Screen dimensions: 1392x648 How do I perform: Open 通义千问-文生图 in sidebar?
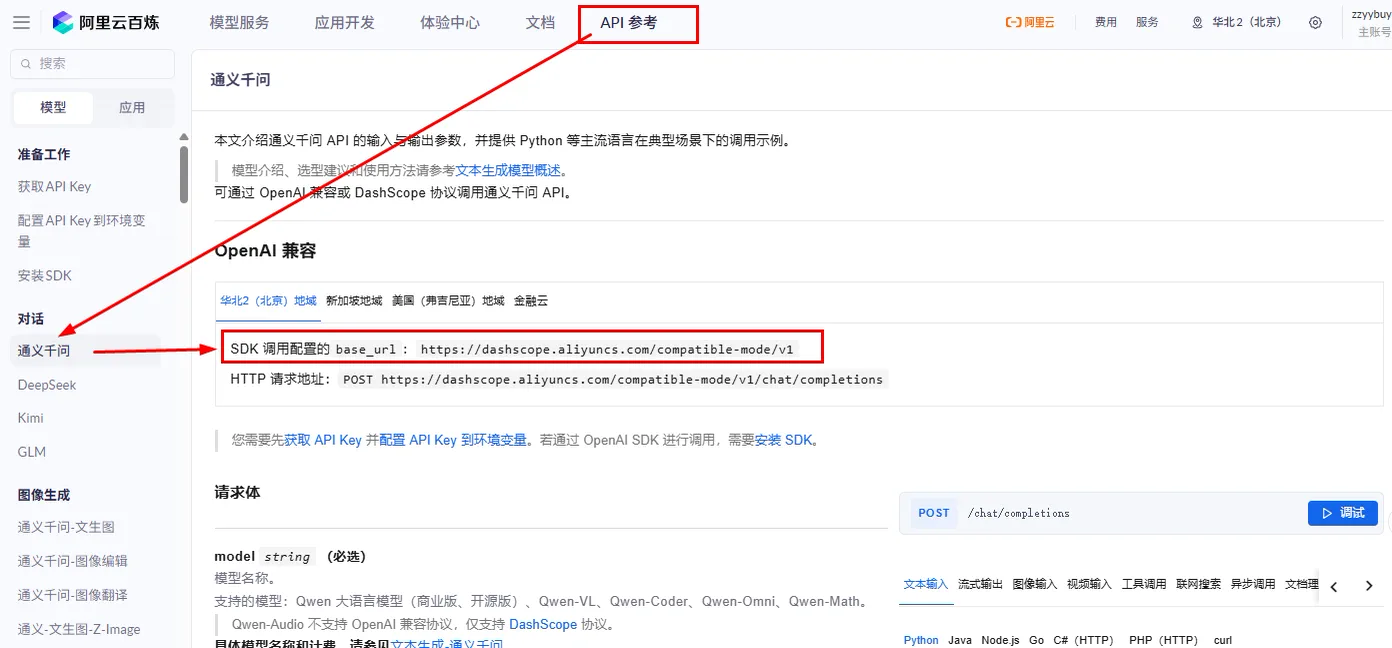(66, 527)
